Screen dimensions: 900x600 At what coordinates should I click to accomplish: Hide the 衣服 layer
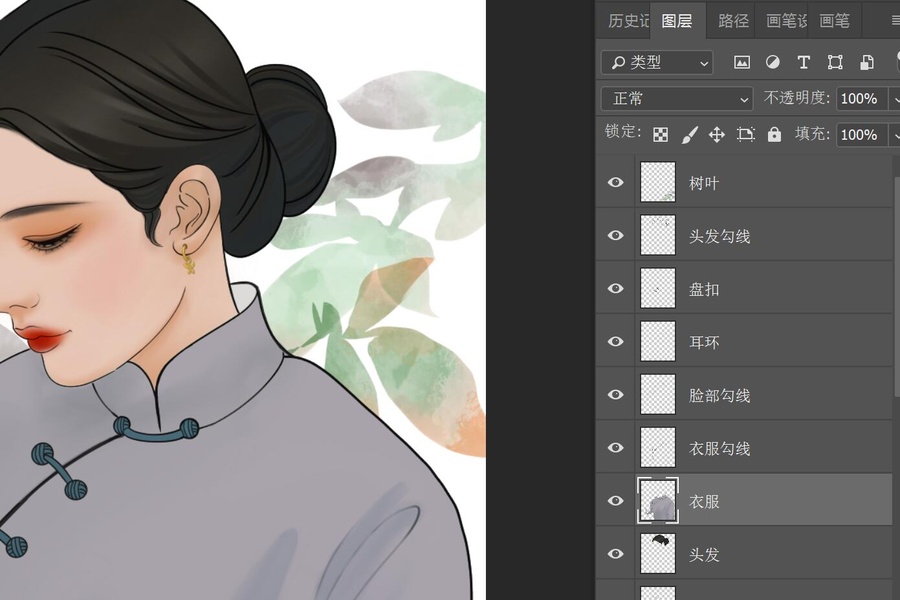pos(615,501)
